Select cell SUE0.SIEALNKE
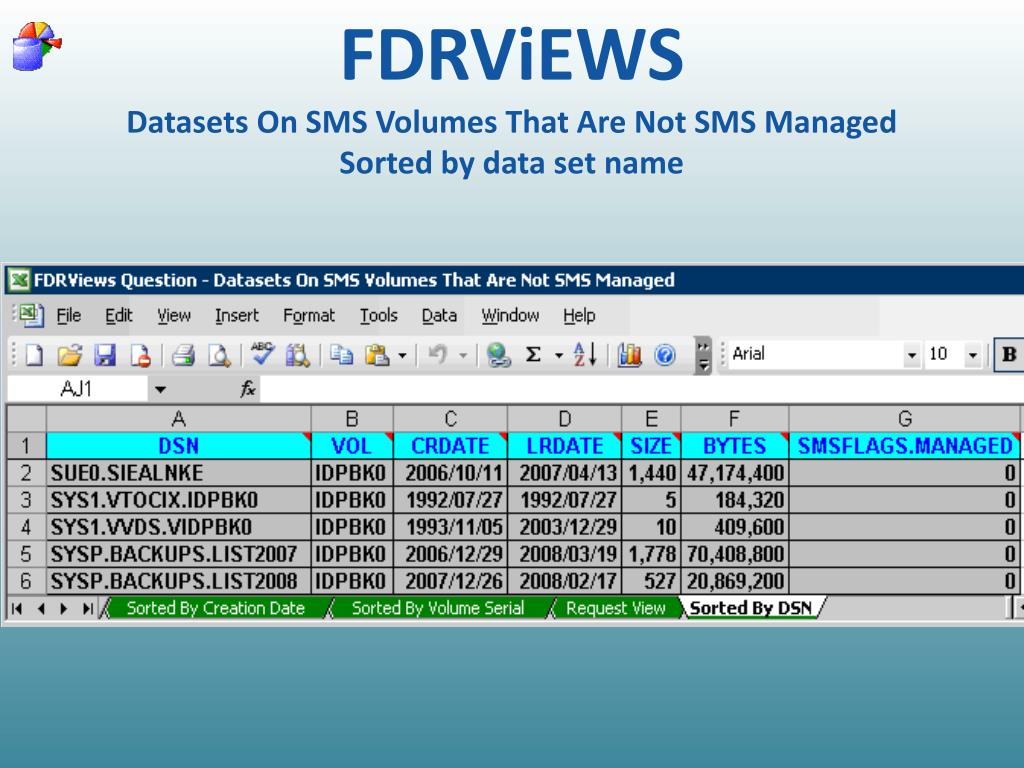 (178, 473)
